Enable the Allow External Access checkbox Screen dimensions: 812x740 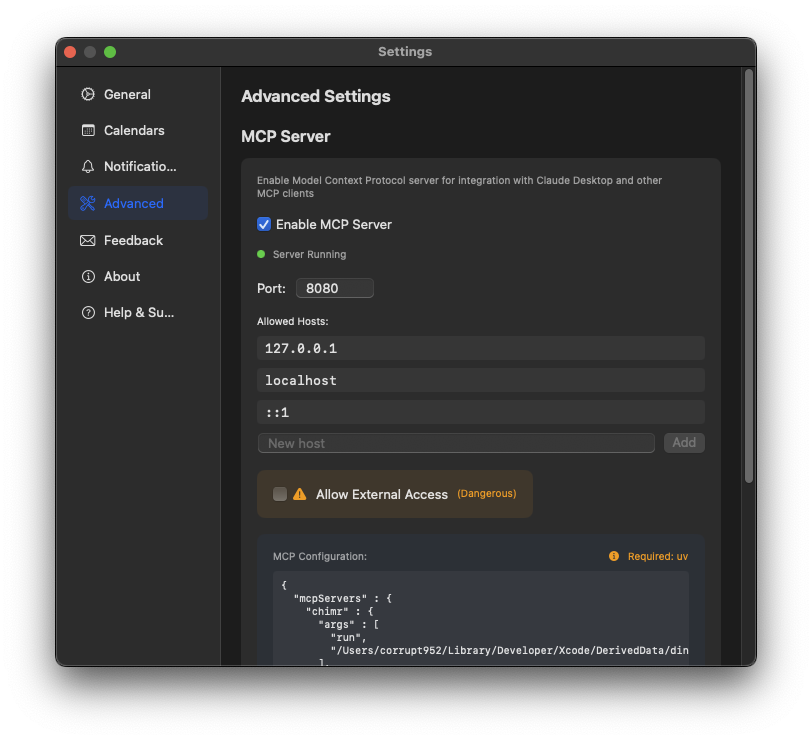tap(280, 493)
